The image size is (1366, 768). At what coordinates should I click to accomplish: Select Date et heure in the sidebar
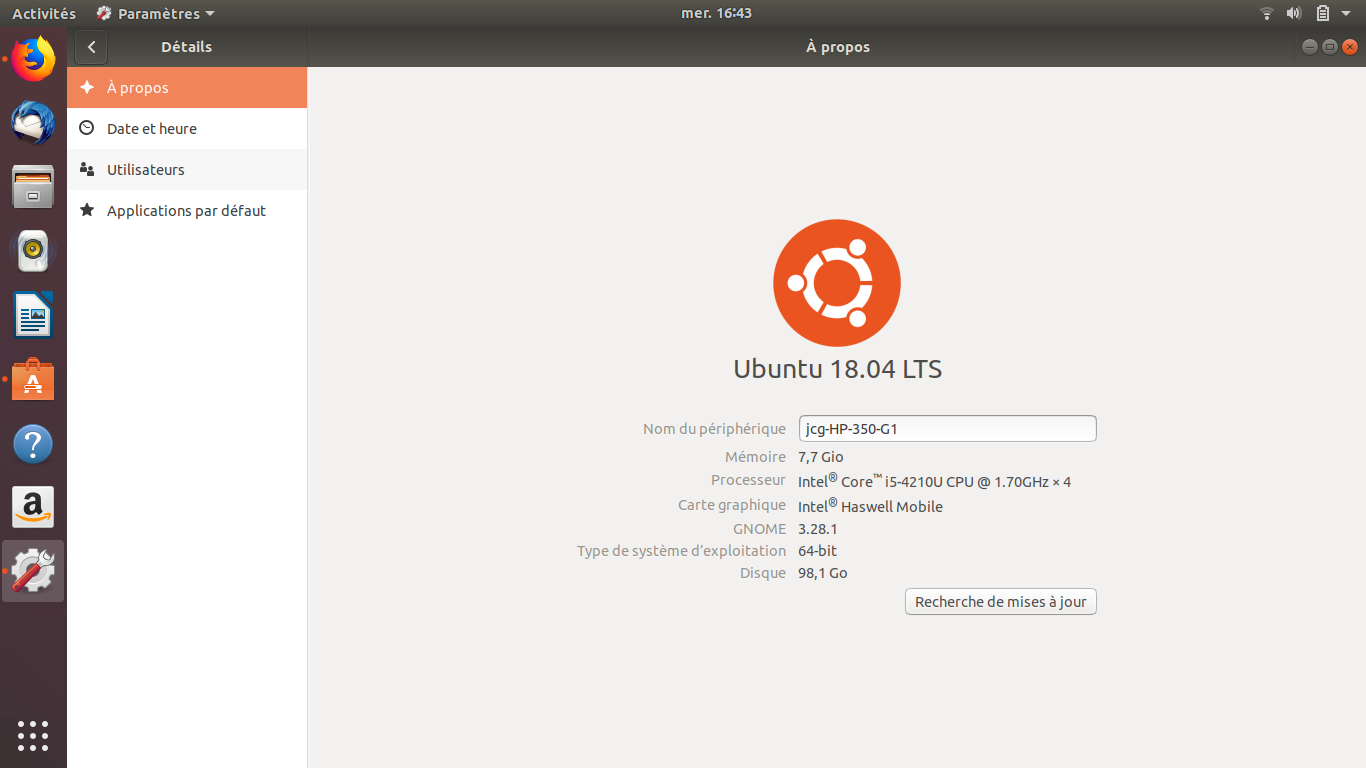tap(187, 129)
